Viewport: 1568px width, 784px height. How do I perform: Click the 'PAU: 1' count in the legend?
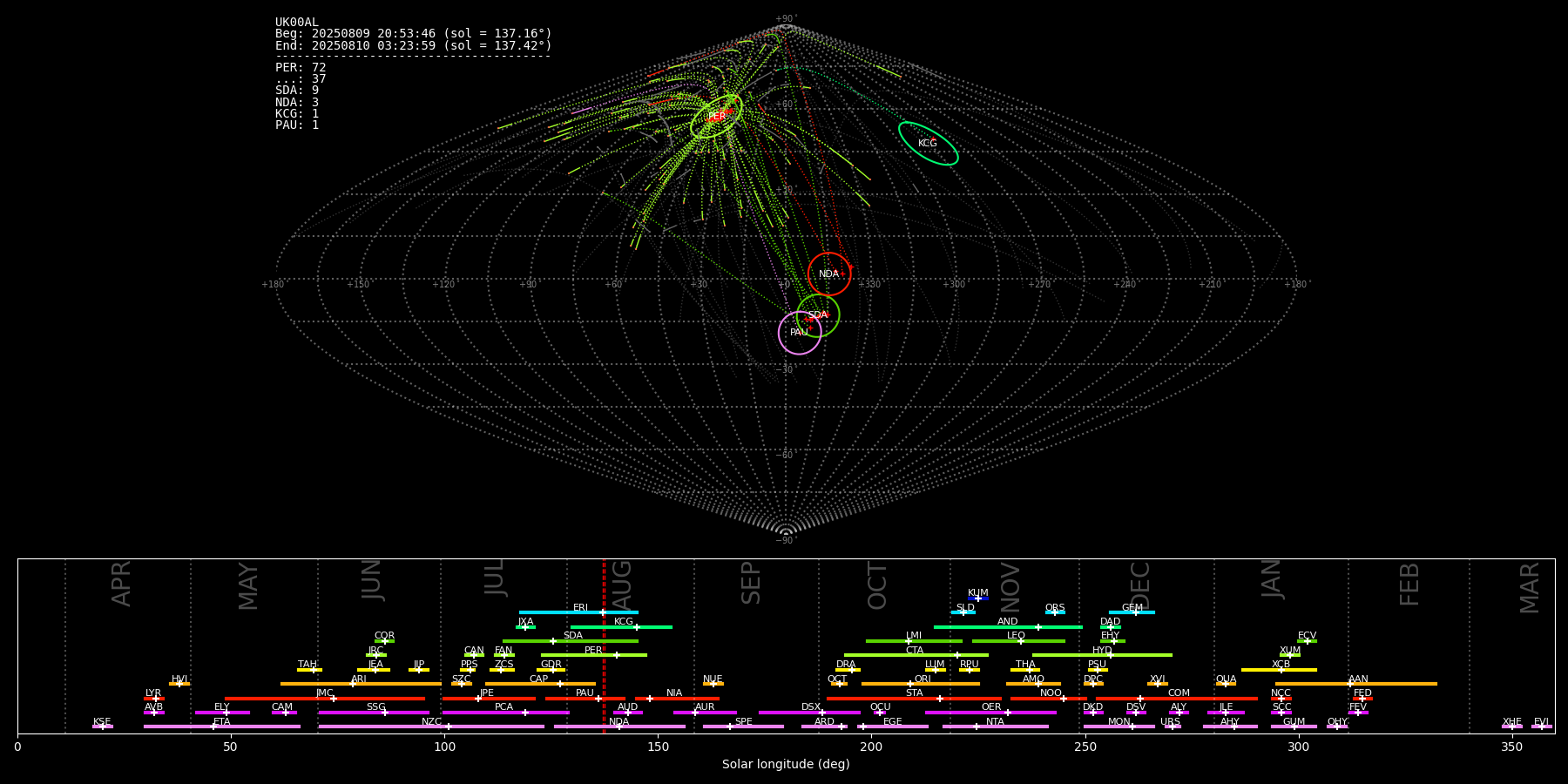click(x=297, y=125)
